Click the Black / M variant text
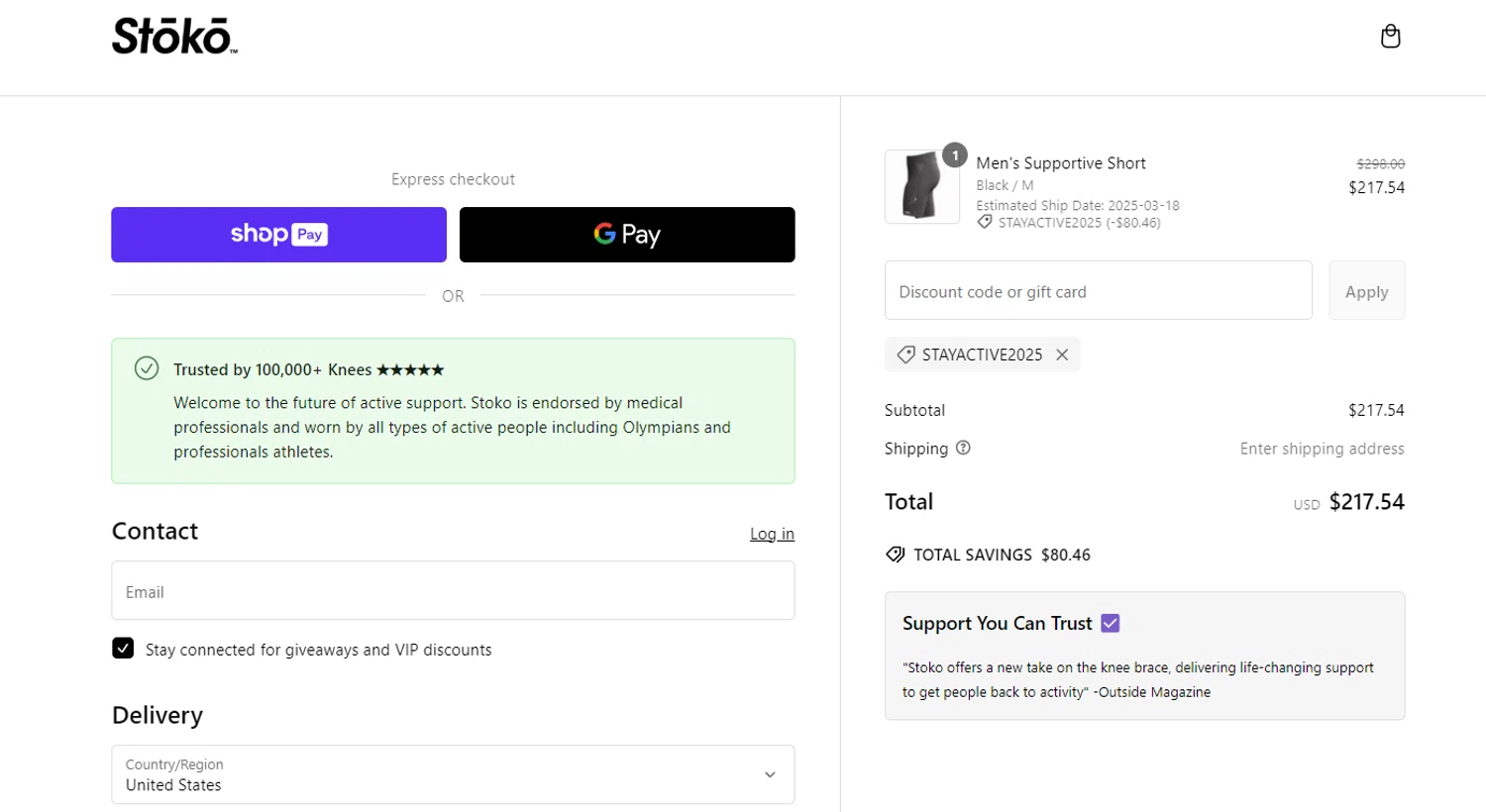1486x812 pixels. 1005,185
